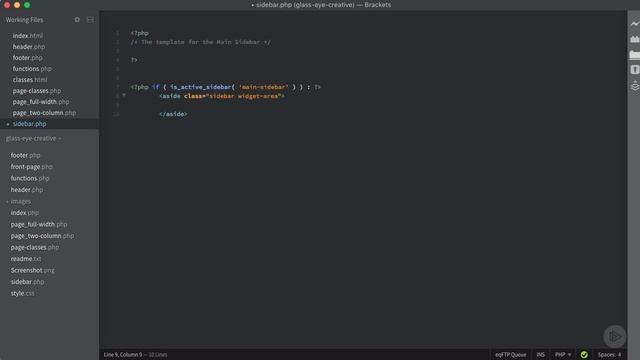Select page-classes.php in Working Files
This screenshot has height=360, width=640.
[x=37, y=91]
